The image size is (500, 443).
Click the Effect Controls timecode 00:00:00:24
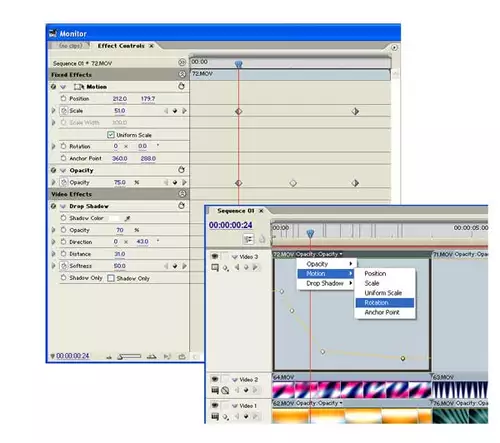[x=73, y=356]
